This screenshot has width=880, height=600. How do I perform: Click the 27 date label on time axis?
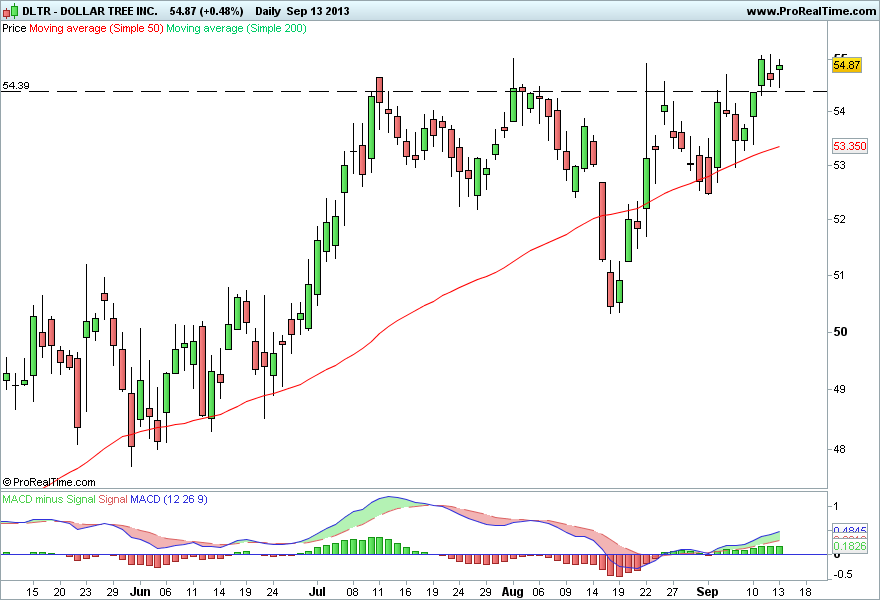(x=672, y=592)
